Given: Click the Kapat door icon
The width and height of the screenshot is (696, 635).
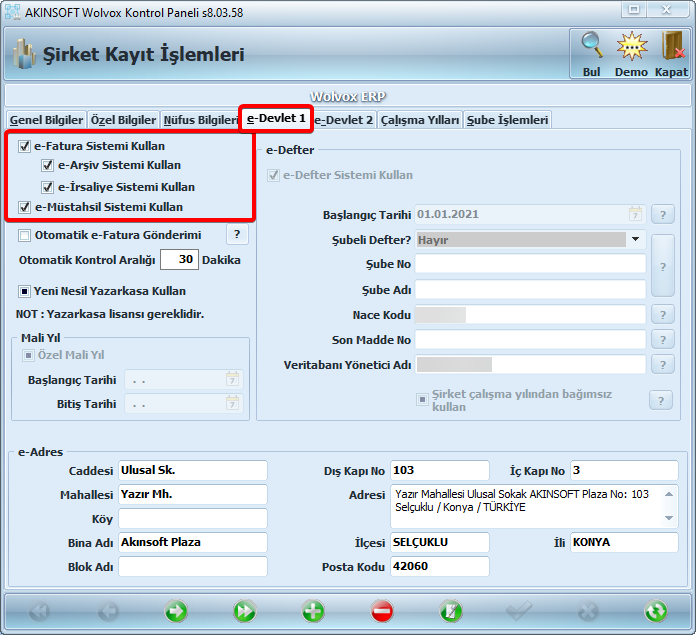Looking at the screenshot, I should 672,45.
